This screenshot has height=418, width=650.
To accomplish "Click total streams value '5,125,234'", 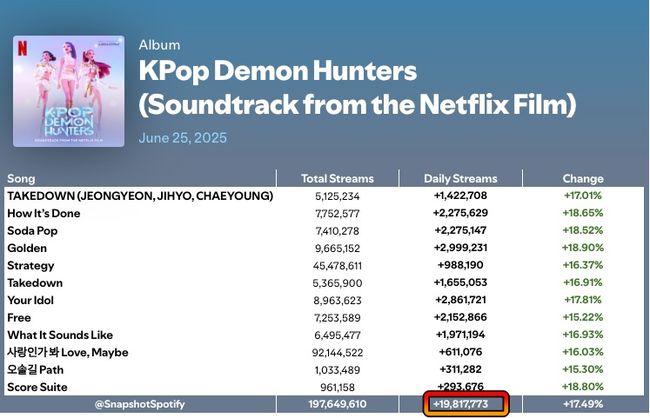I will point(337,196).
